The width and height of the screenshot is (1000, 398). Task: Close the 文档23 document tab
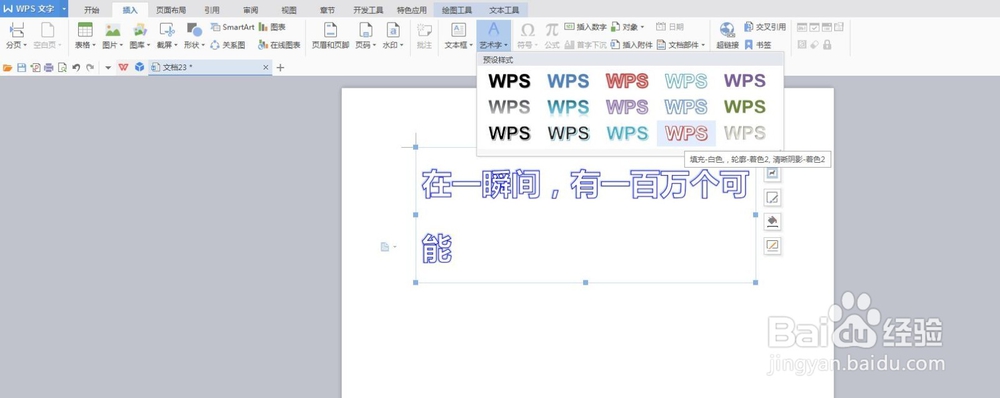[x=266, y=67]
